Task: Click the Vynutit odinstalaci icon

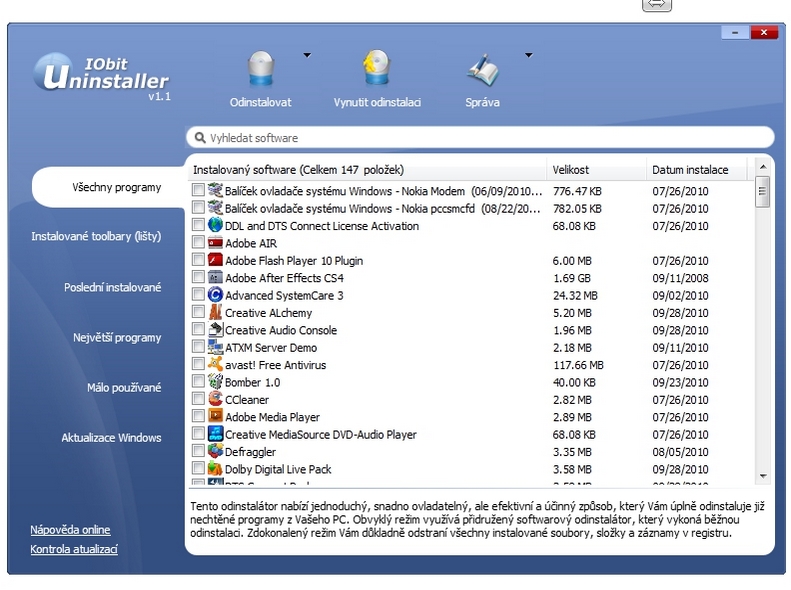Action: (377, 68)
